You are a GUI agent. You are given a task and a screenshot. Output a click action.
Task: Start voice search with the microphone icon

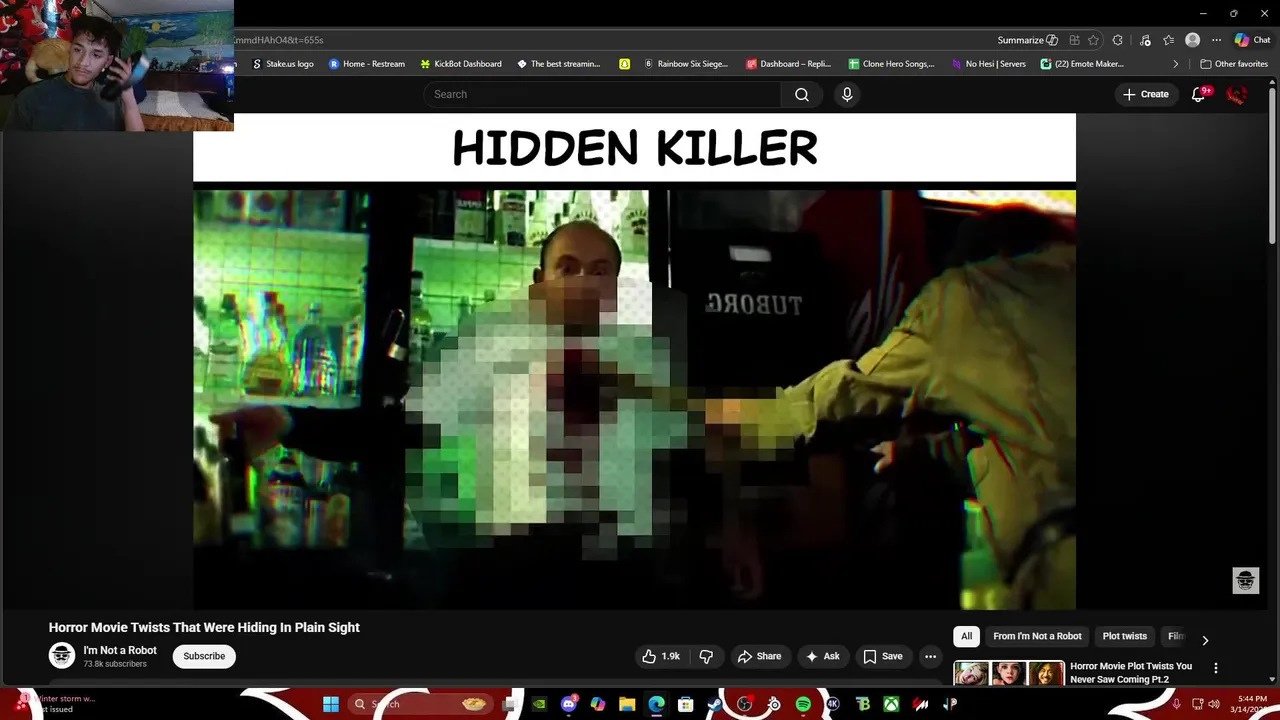(847, 94)
